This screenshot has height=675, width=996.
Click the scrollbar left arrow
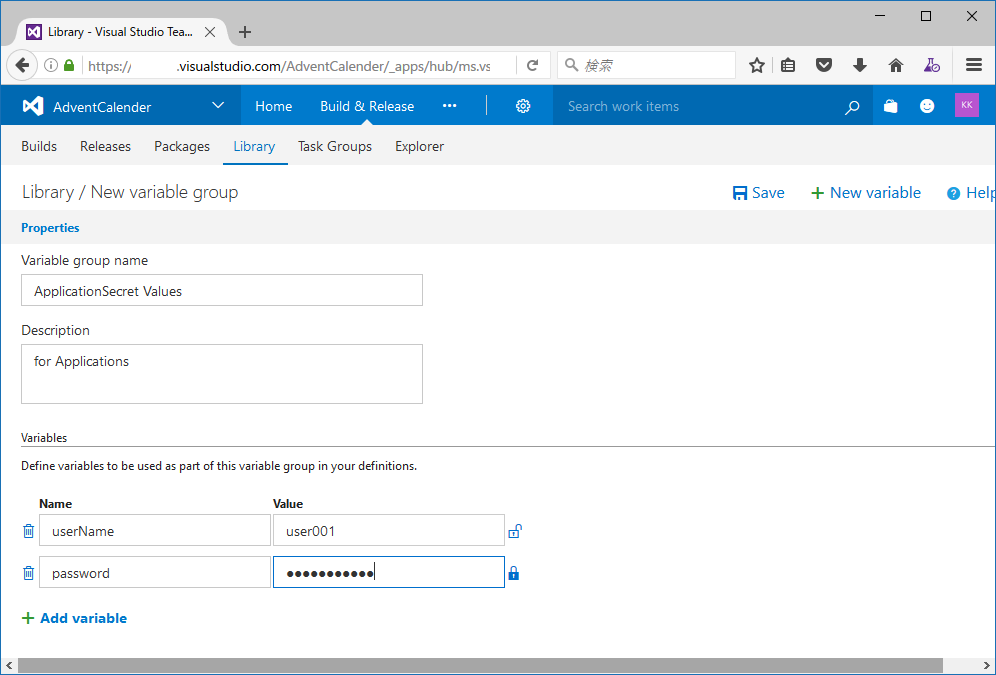(9, 665)
